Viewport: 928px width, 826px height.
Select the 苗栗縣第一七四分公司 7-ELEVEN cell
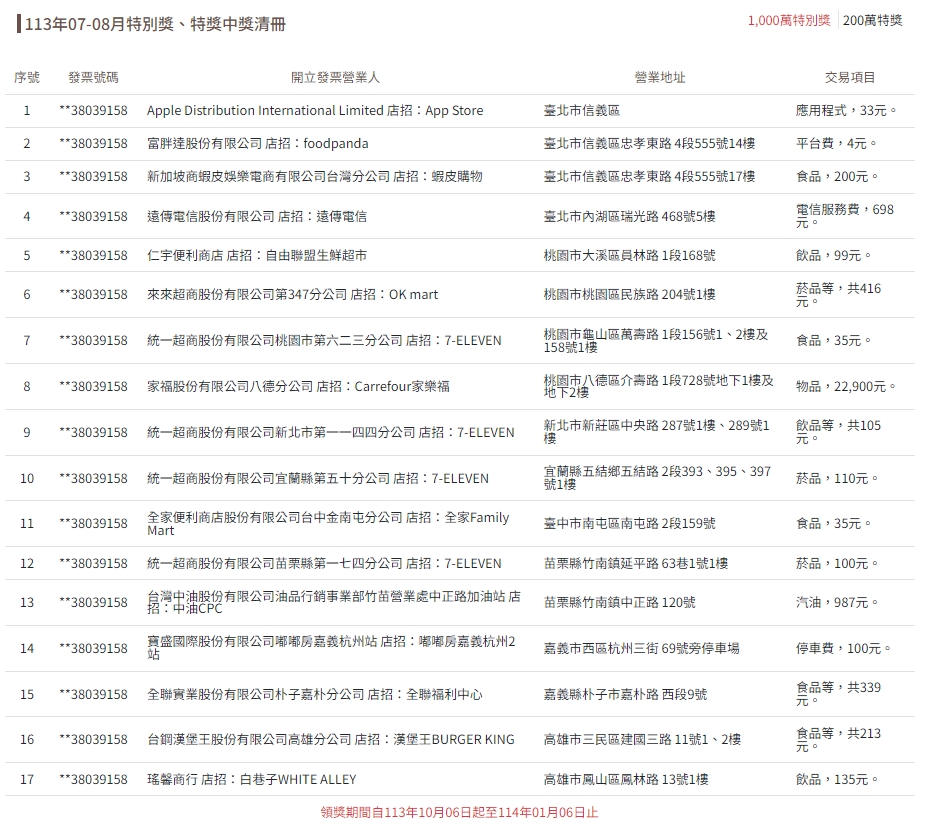[x=324, y=564]
